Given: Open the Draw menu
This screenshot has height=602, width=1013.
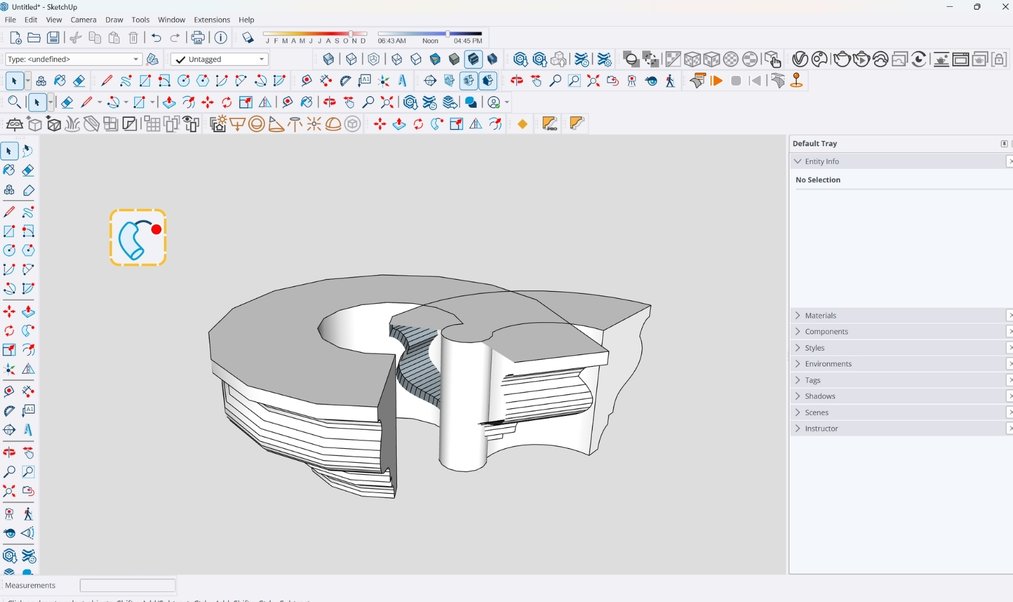Looking at the screenshot, I should 114,19.
